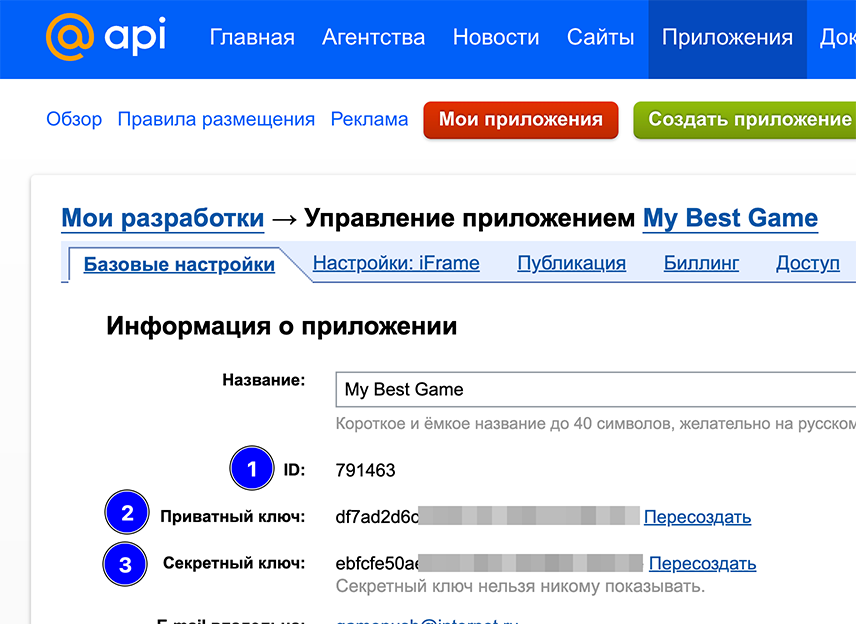Click the blue number 3 marker

click(x=125, y=563)
